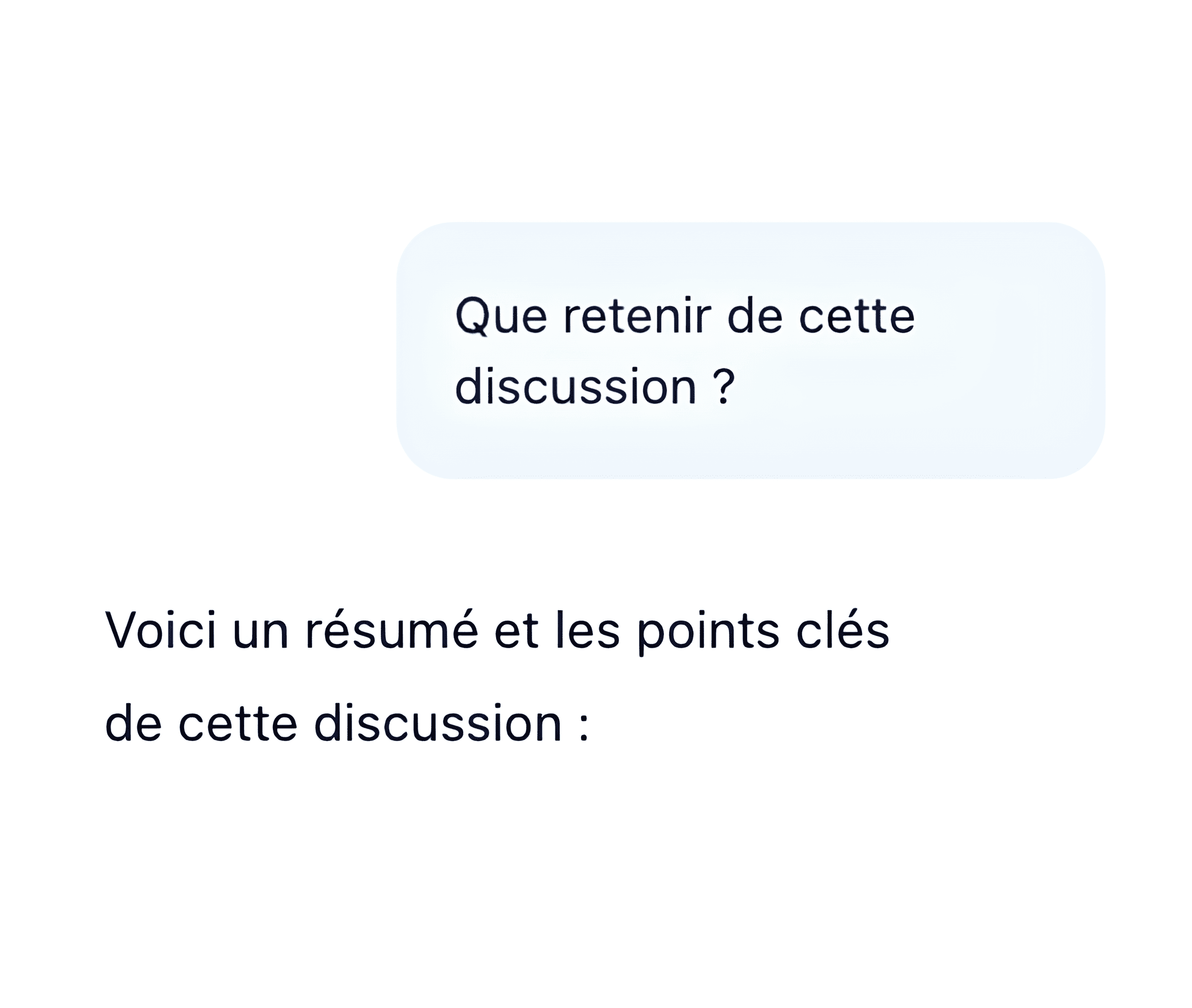Click "discussion" on the reply's second line
The image size is (1192, 1008).
point(438,723)
